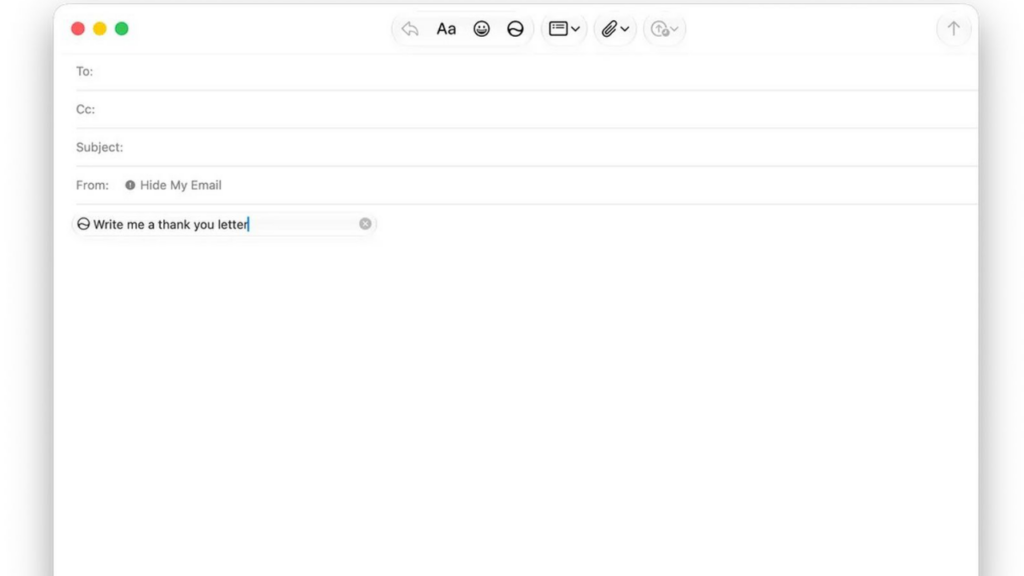Click the send later clock-arrow icon

coord(660,29)
